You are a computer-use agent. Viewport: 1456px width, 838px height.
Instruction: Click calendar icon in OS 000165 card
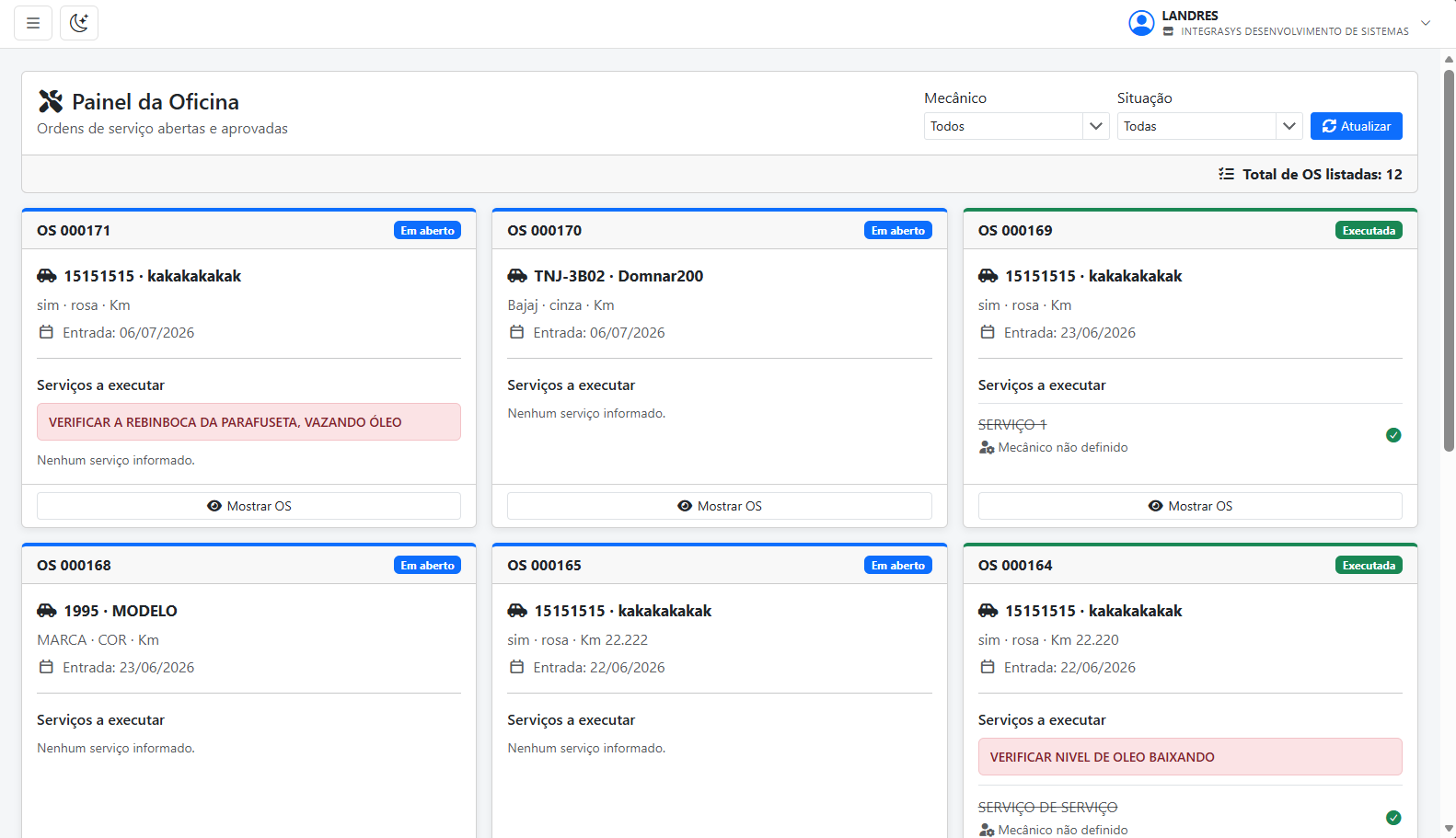click(x=517, y=667)
